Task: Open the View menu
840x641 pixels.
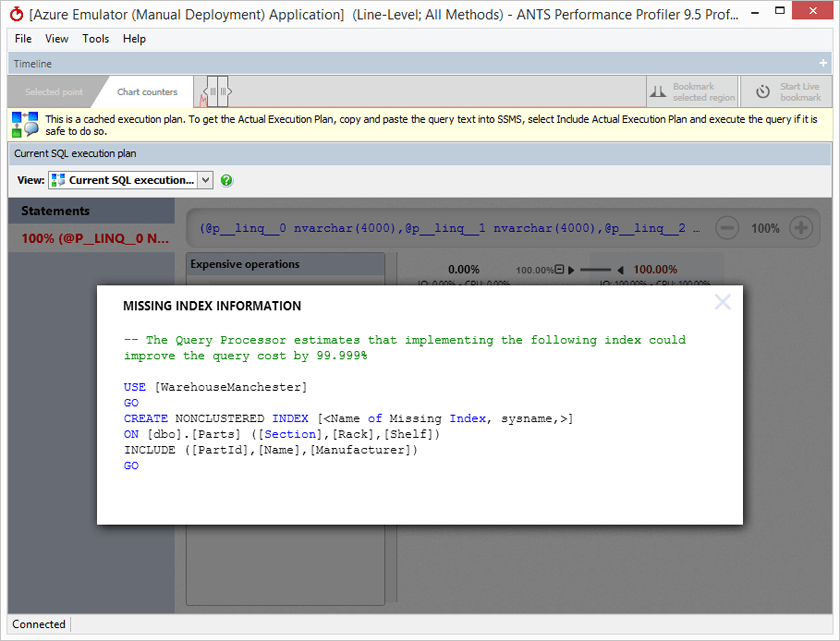Action: 57,39
